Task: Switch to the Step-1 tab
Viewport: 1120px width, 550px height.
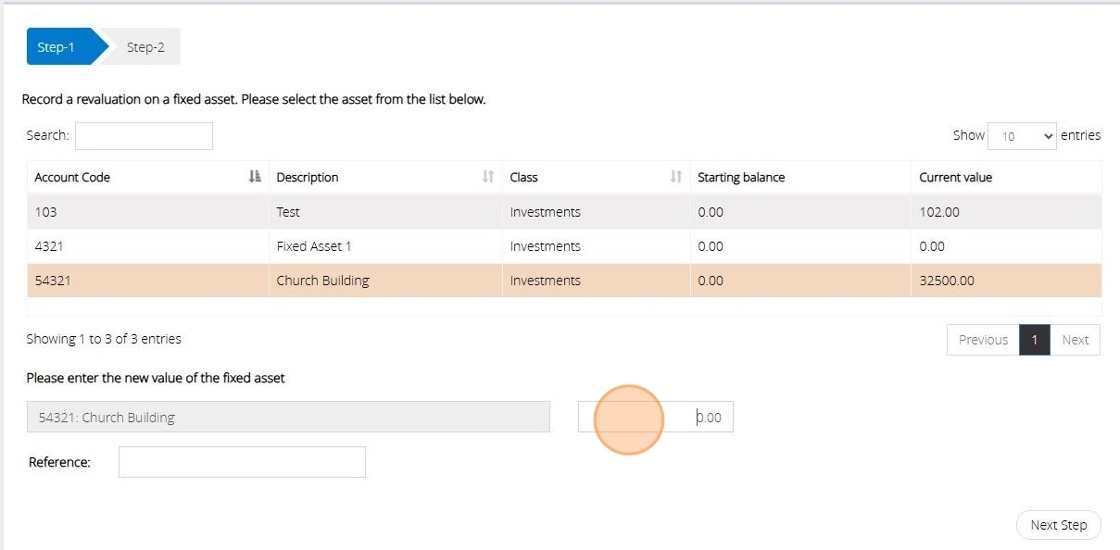Action: pyautogui.click(x=58, y=47)
